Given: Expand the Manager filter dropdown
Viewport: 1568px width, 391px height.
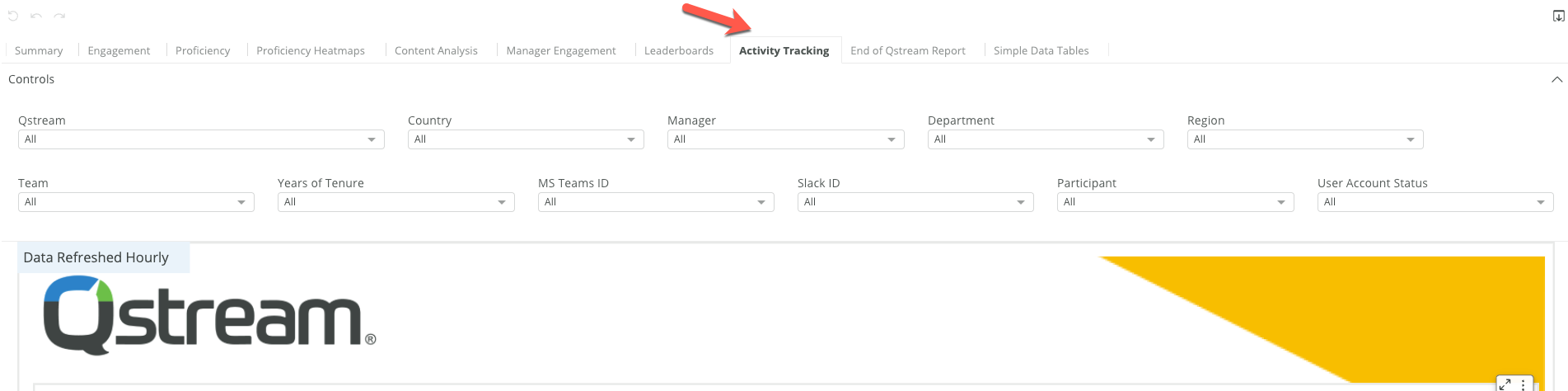Looking at the screenshot, I should tap(786, 139).
